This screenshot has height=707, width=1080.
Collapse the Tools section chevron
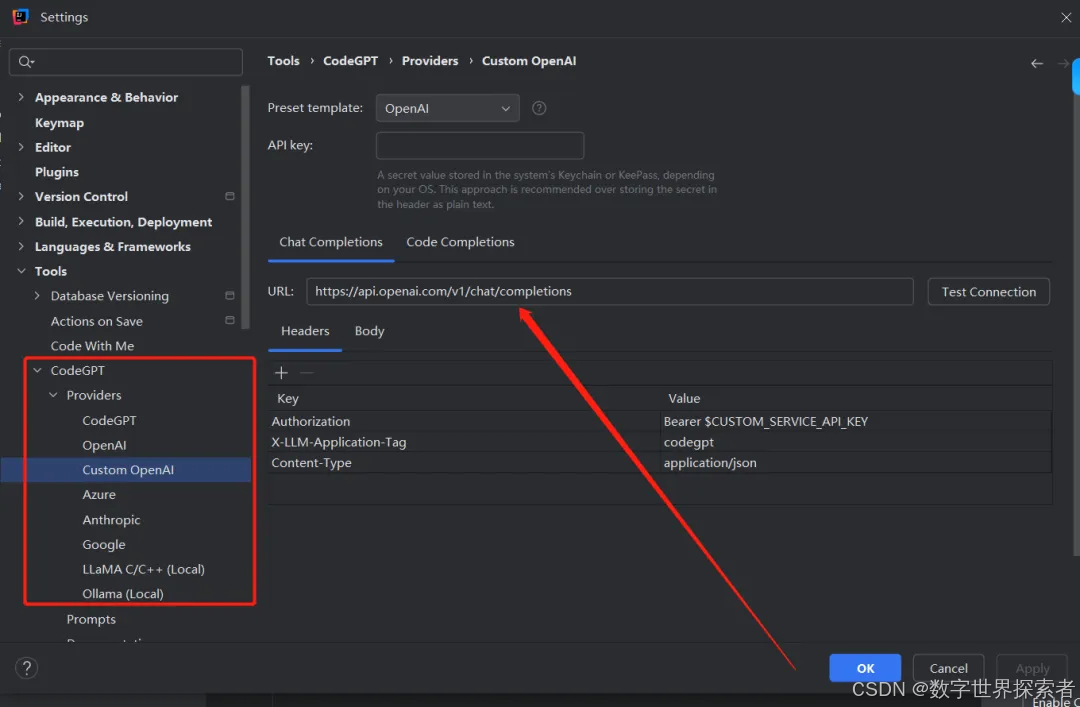[21, 271]
